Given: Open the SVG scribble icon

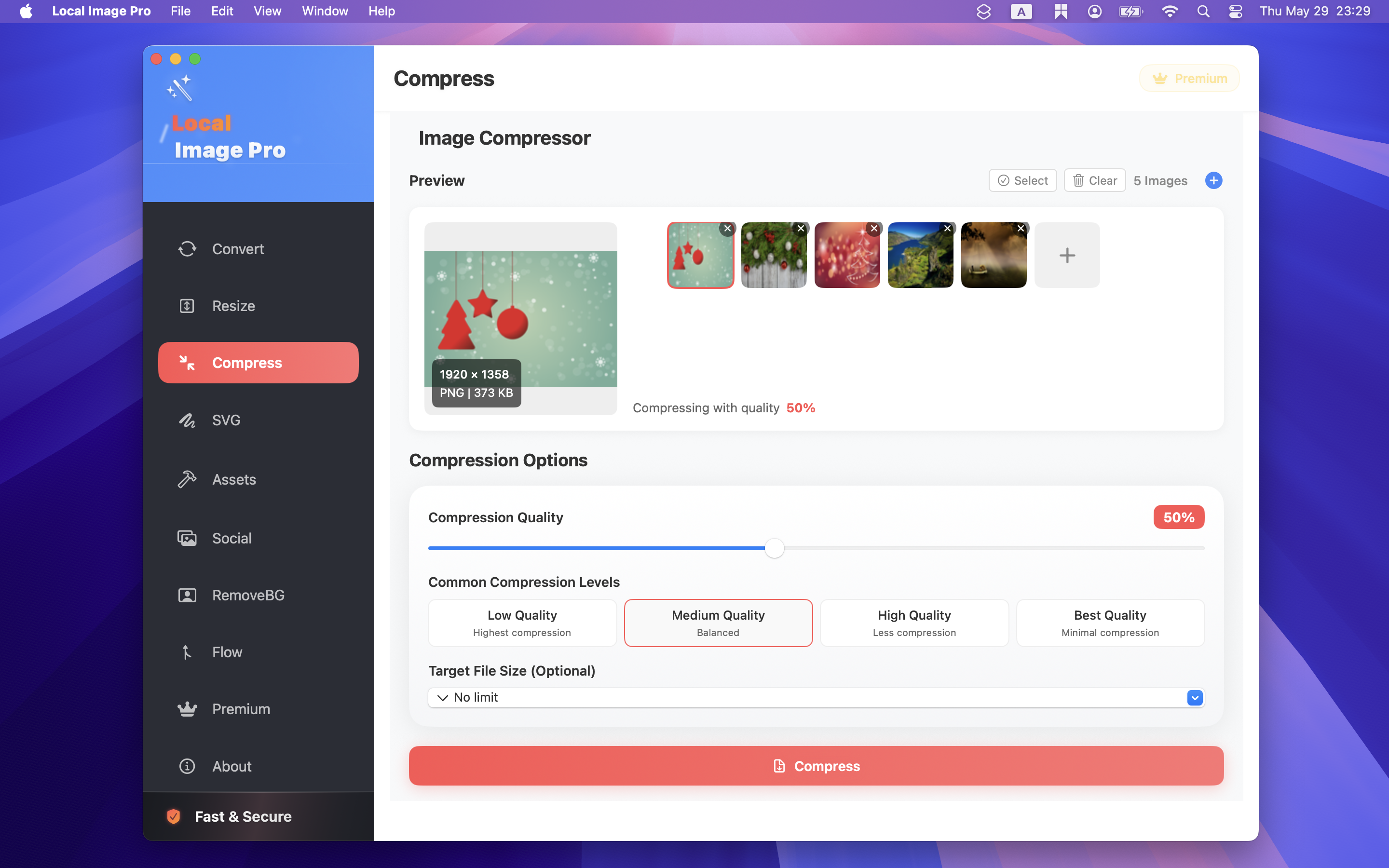Looking at the screenshot, I should click(187, 420).
